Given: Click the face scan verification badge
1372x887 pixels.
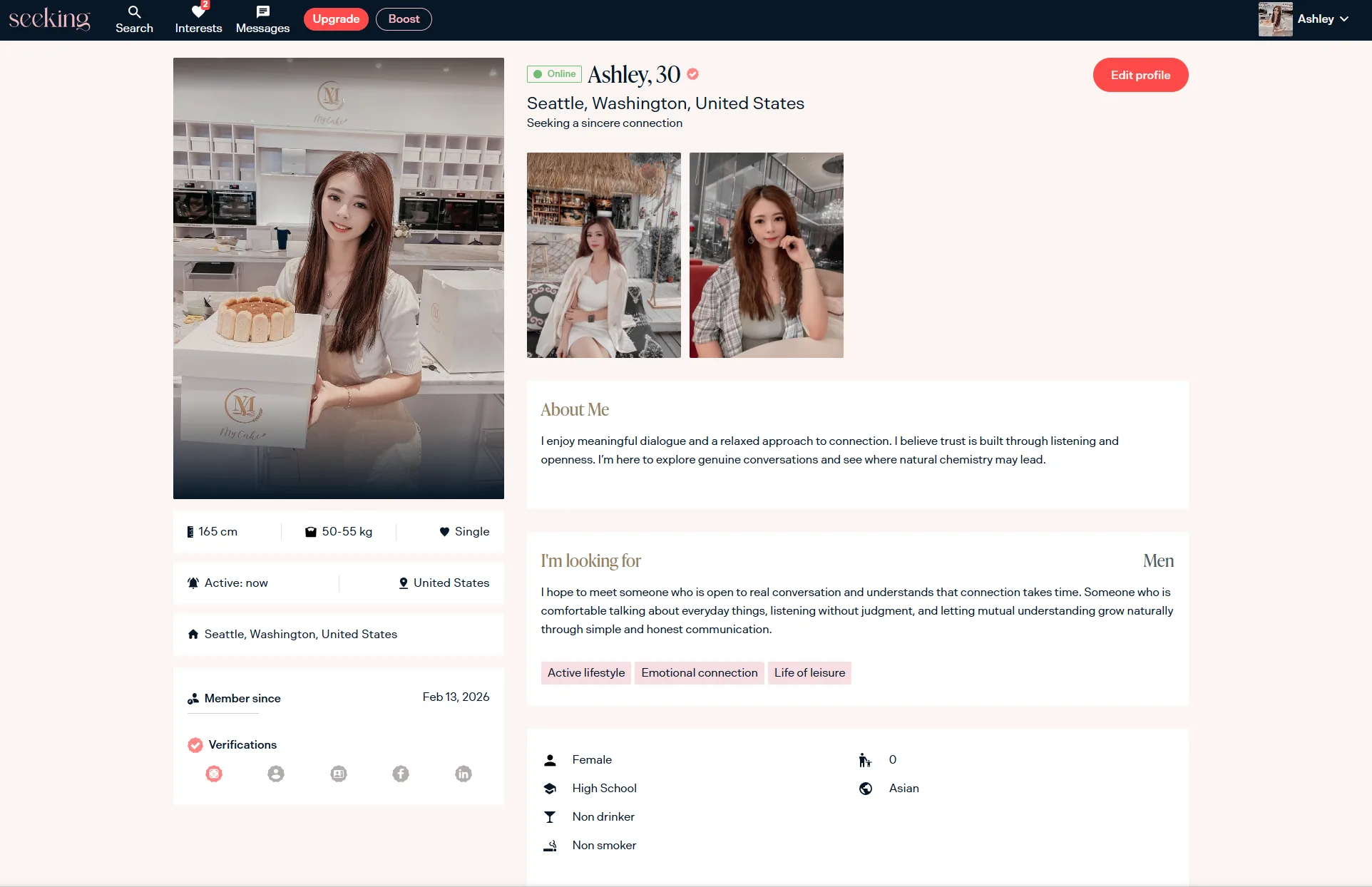Looking at the screenshot, I should tap(214, 774).
